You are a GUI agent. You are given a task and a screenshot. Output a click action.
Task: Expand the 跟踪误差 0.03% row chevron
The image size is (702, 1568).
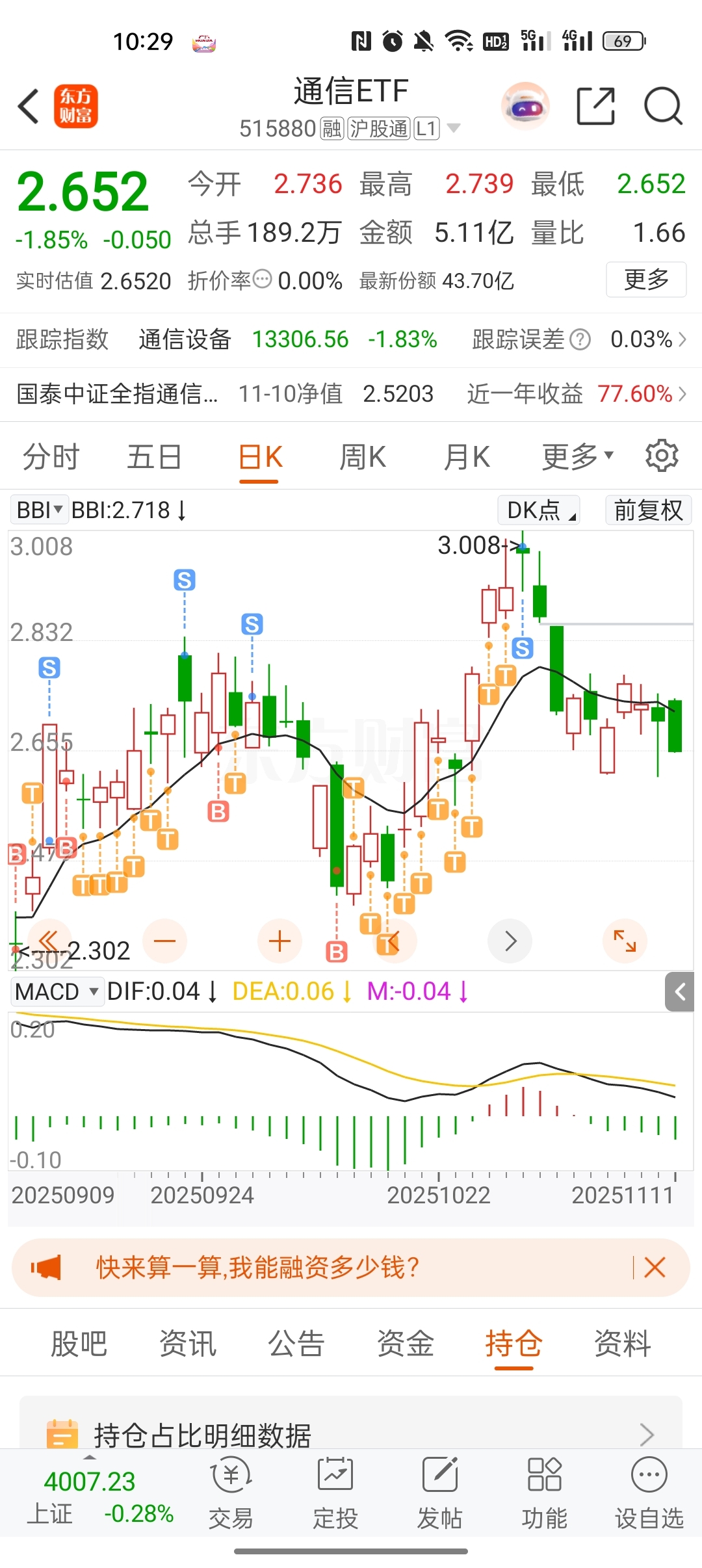tap(682, 339)
